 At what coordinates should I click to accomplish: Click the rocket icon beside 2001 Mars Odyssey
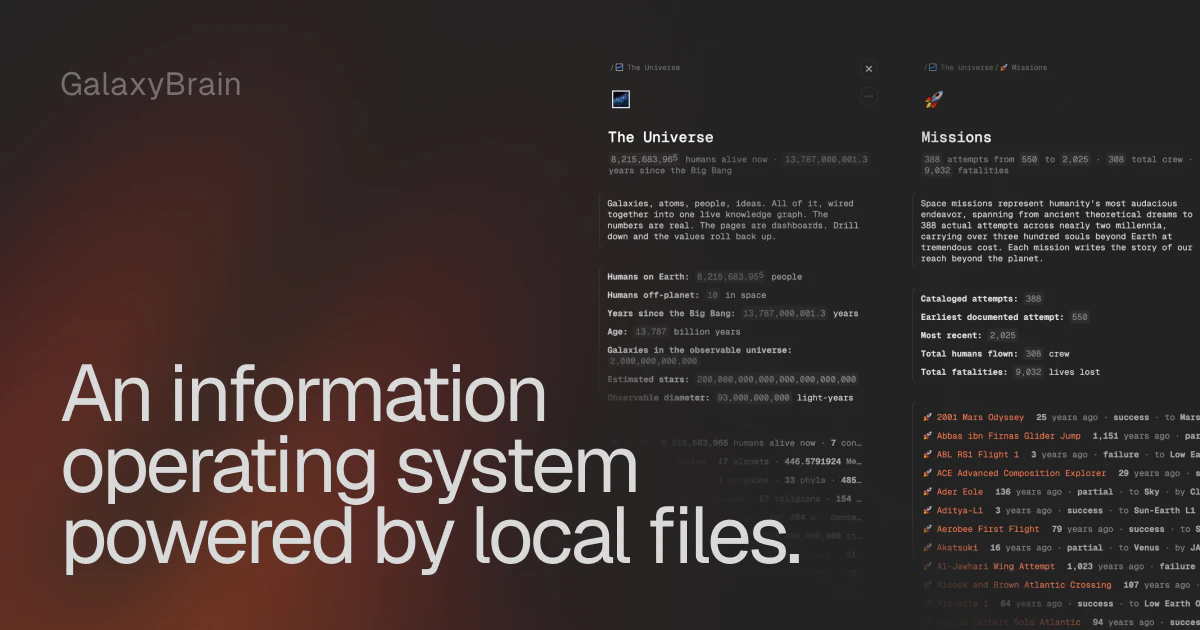tap(928, 417)
